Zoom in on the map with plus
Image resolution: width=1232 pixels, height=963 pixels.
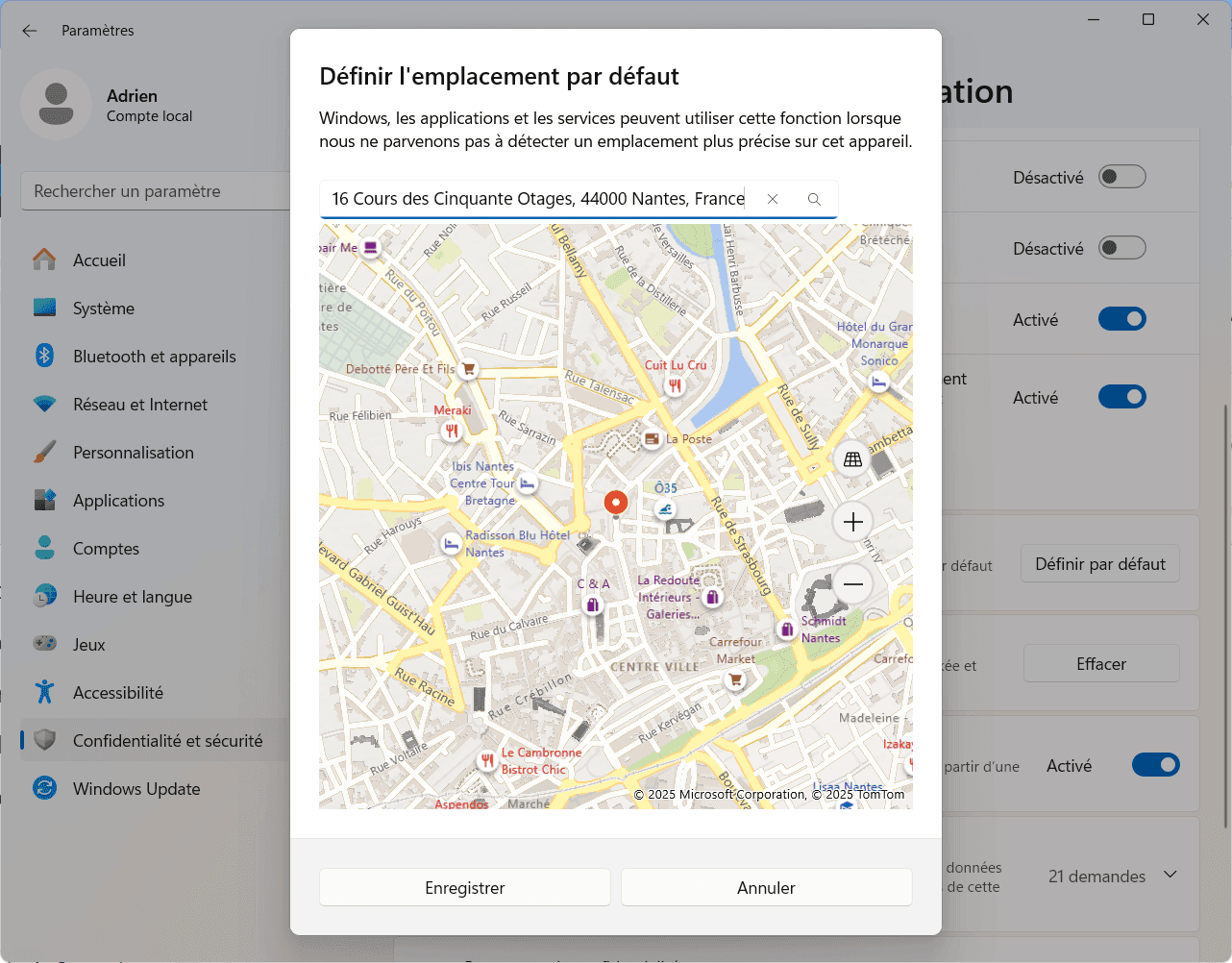[x=852, y=522]
